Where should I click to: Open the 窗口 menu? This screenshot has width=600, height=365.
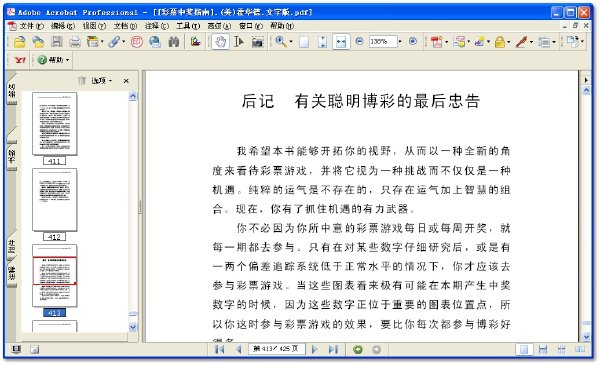click(251, 26)
